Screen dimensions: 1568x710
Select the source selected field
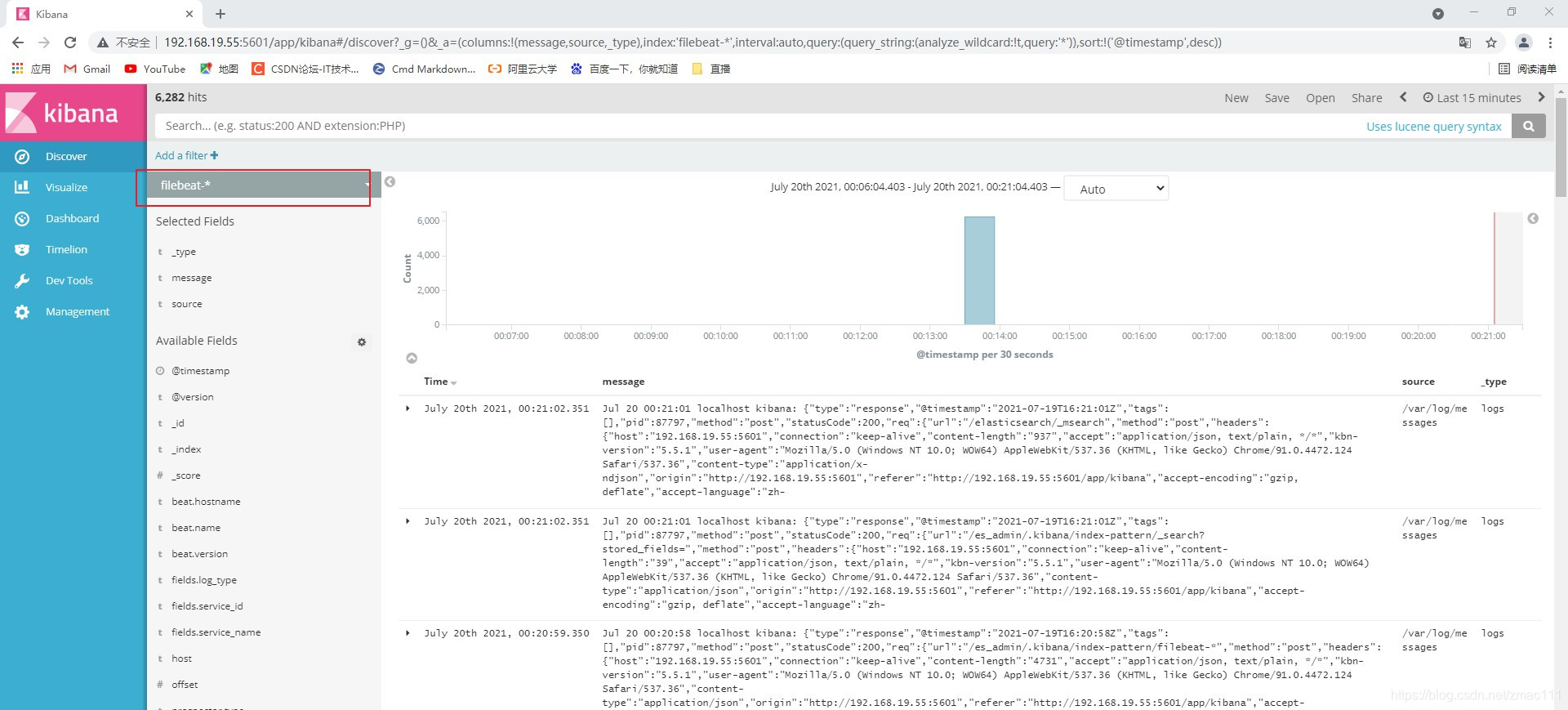tap(187, 304)
